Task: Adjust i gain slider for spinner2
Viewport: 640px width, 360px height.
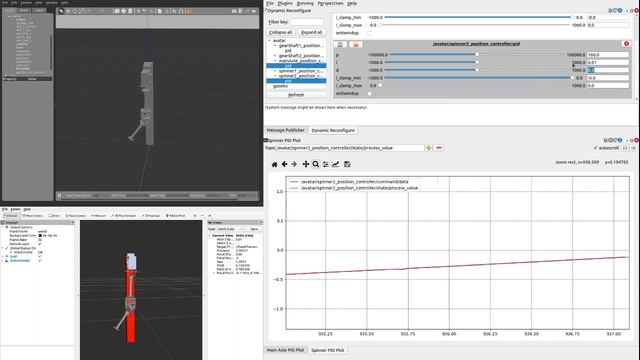Action: (477, 62)
